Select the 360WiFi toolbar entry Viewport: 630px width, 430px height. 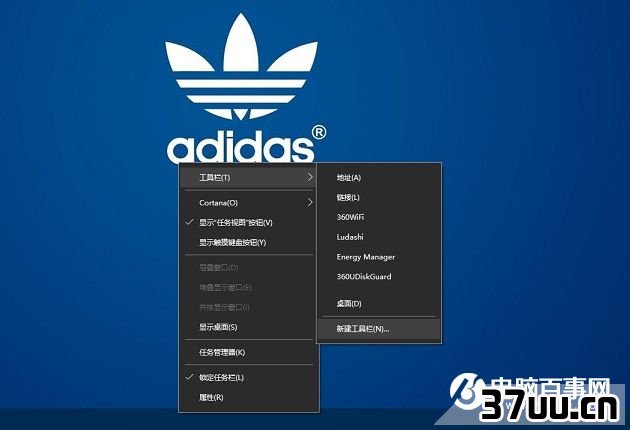point(379,217)
